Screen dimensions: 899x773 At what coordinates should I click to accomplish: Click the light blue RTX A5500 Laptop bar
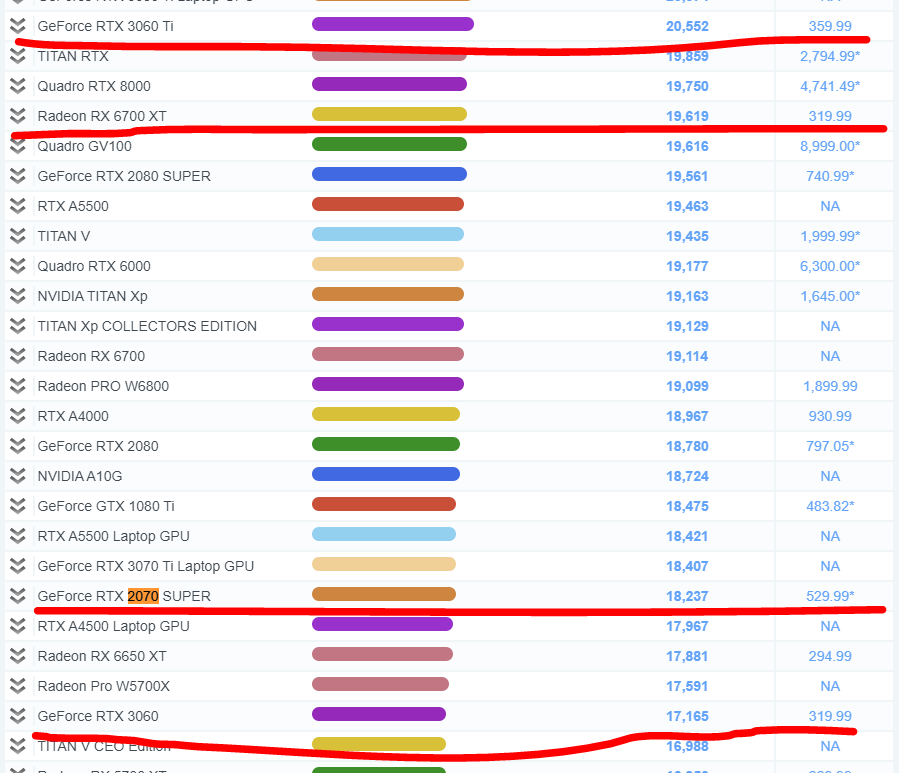tap(384, 534)
